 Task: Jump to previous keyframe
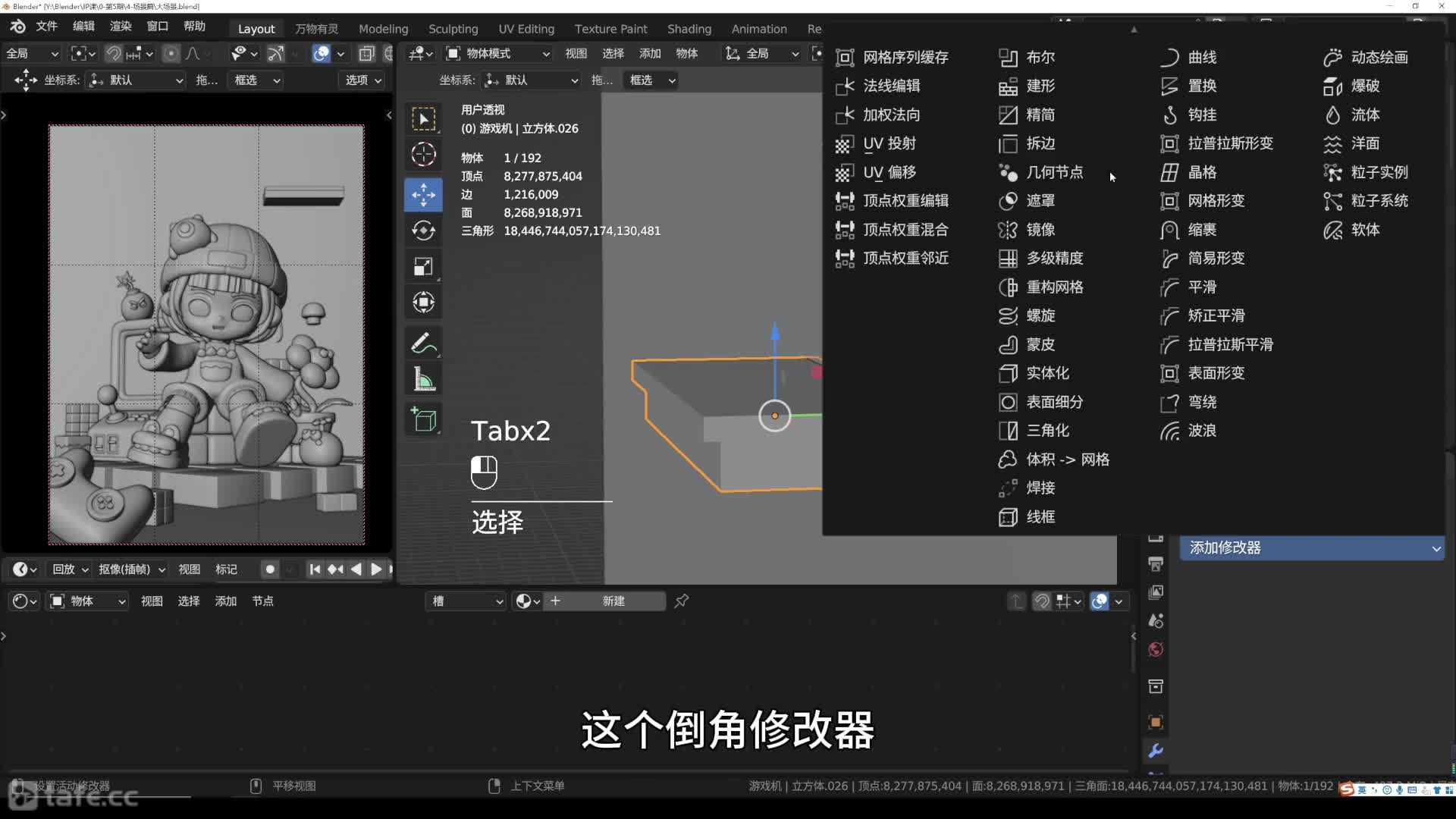point(335,570)
